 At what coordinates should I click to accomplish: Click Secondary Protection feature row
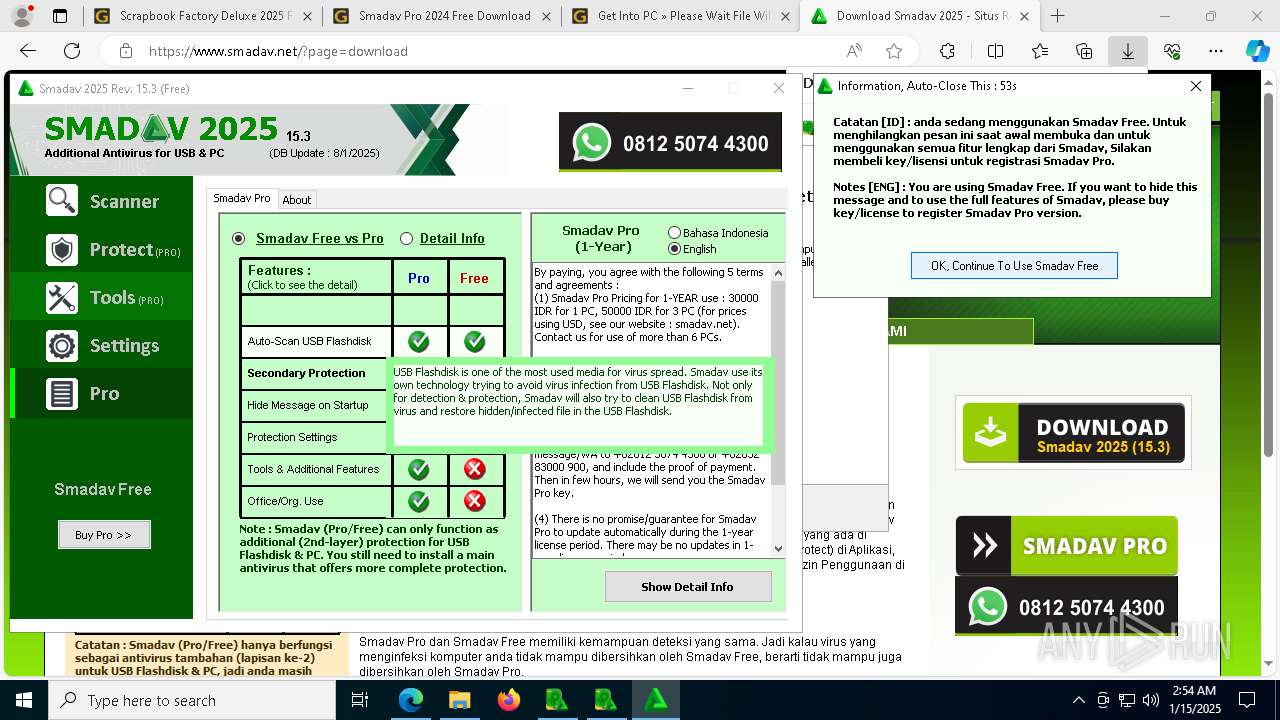coord(315,373)
